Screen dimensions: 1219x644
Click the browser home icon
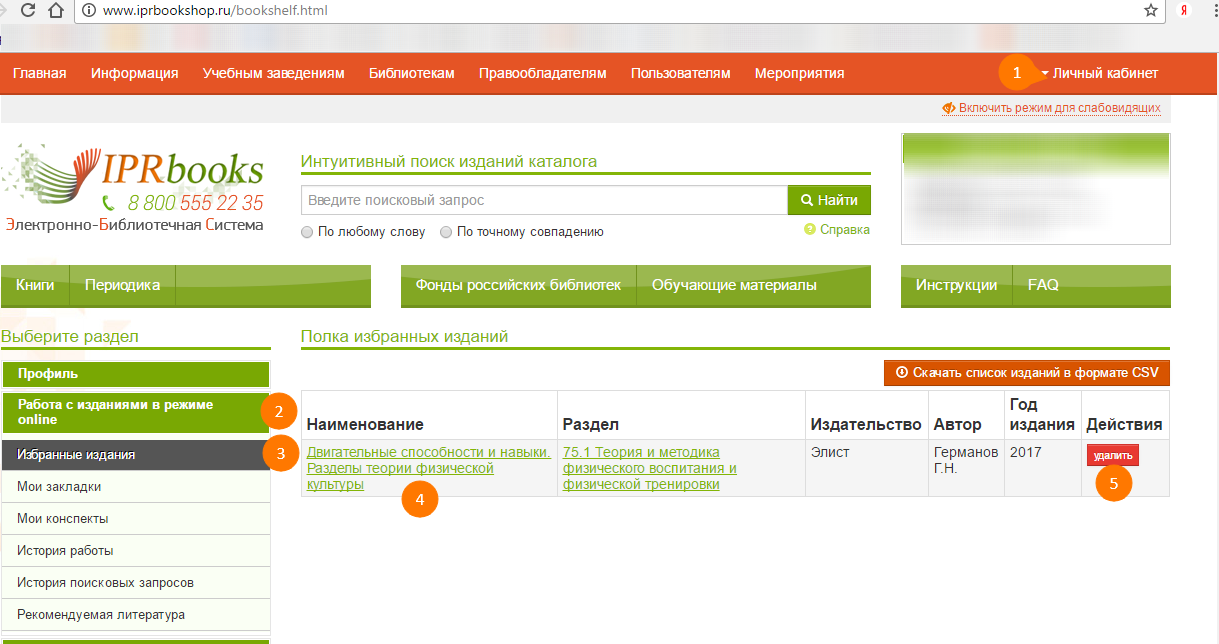point(56,12)
